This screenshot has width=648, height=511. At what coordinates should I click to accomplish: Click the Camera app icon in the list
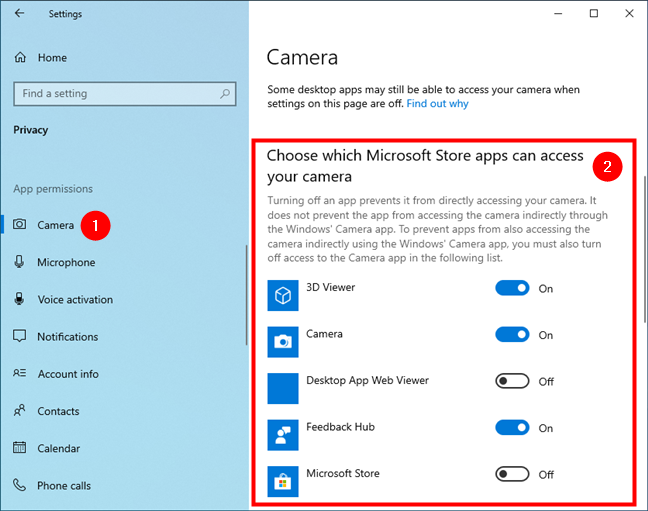283,342
